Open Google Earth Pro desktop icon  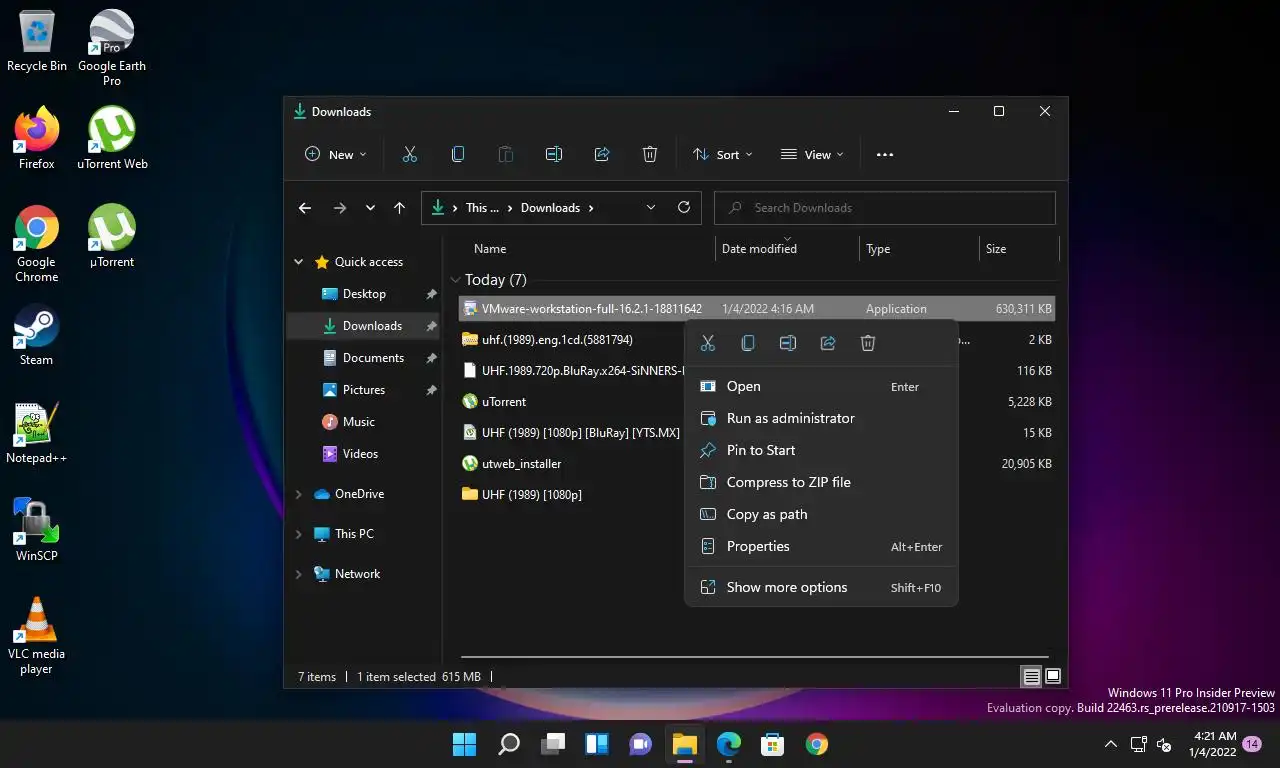pos(112,48)
